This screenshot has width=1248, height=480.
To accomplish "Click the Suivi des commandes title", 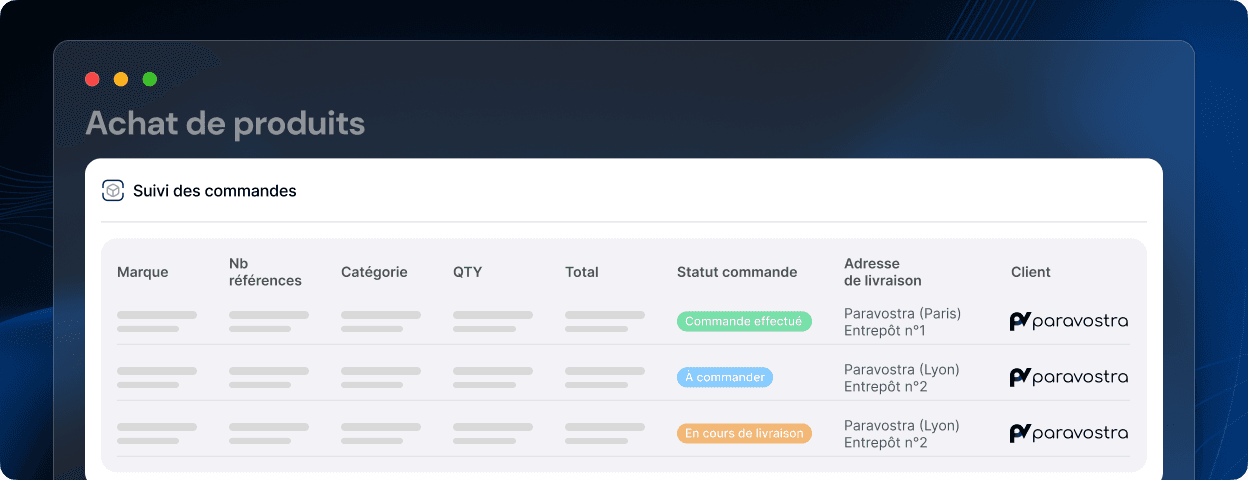I will [x=215, y=191].
